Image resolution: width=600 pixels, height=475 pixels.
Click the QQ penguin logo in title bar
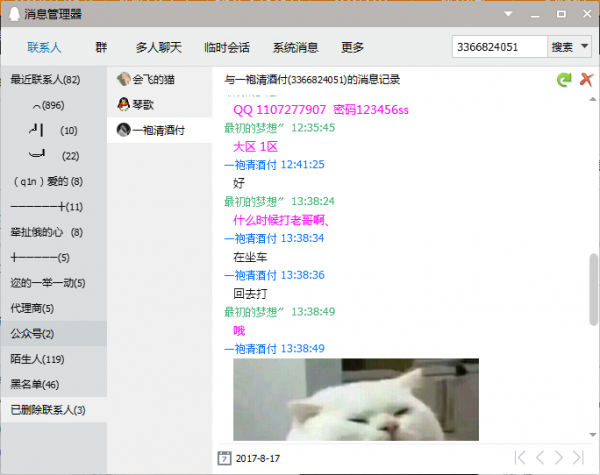pyautogui.click(x=14, y=14)
